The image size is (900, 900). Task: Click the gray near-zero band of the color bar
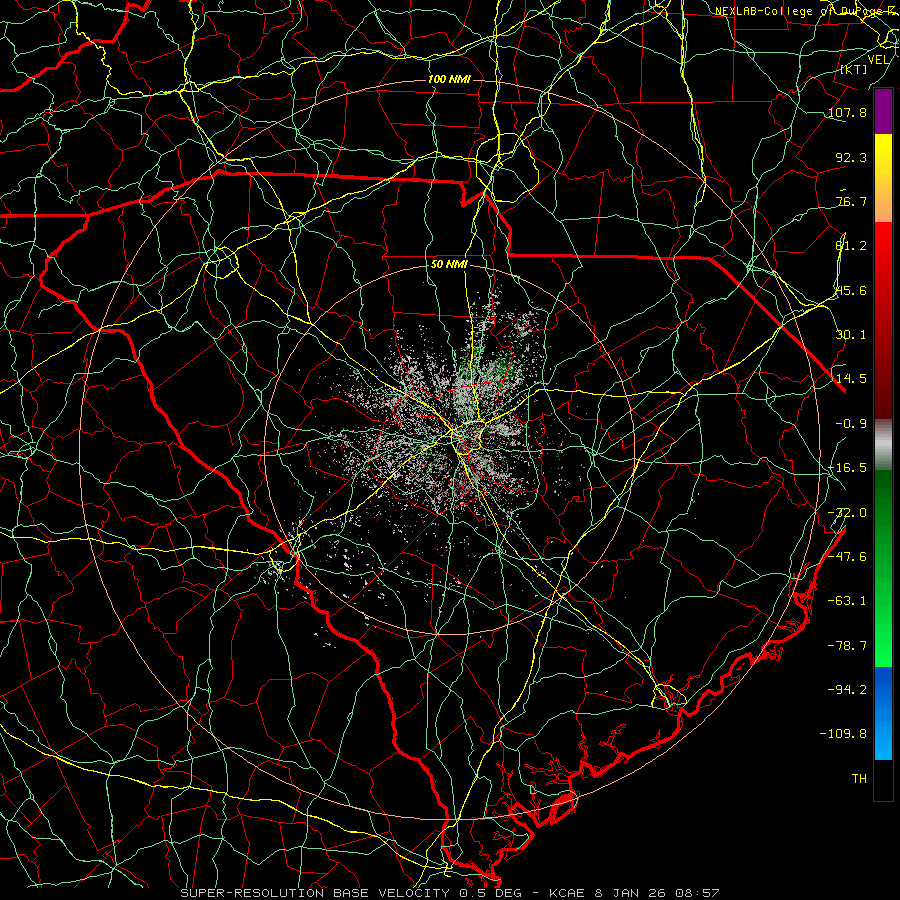point(883,444)
